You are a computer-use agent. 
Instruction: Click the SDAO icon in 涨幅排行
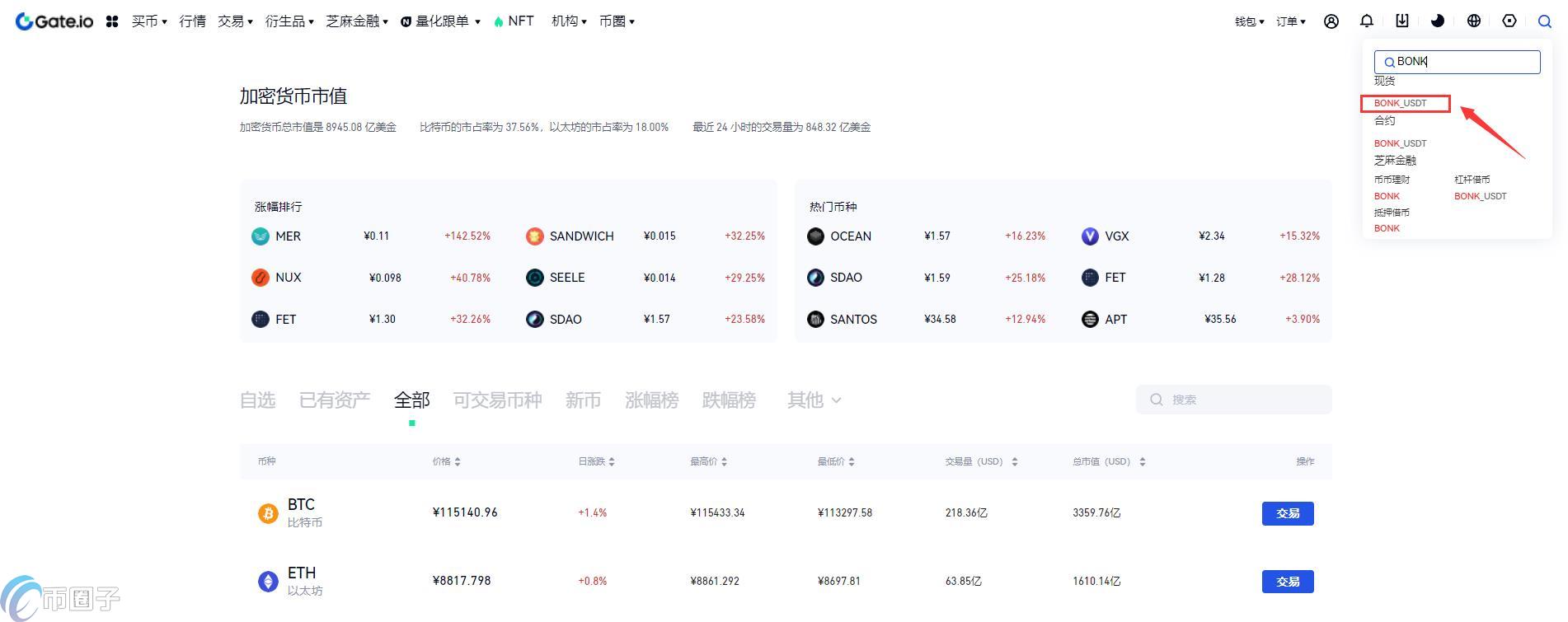tap(535, 319)
